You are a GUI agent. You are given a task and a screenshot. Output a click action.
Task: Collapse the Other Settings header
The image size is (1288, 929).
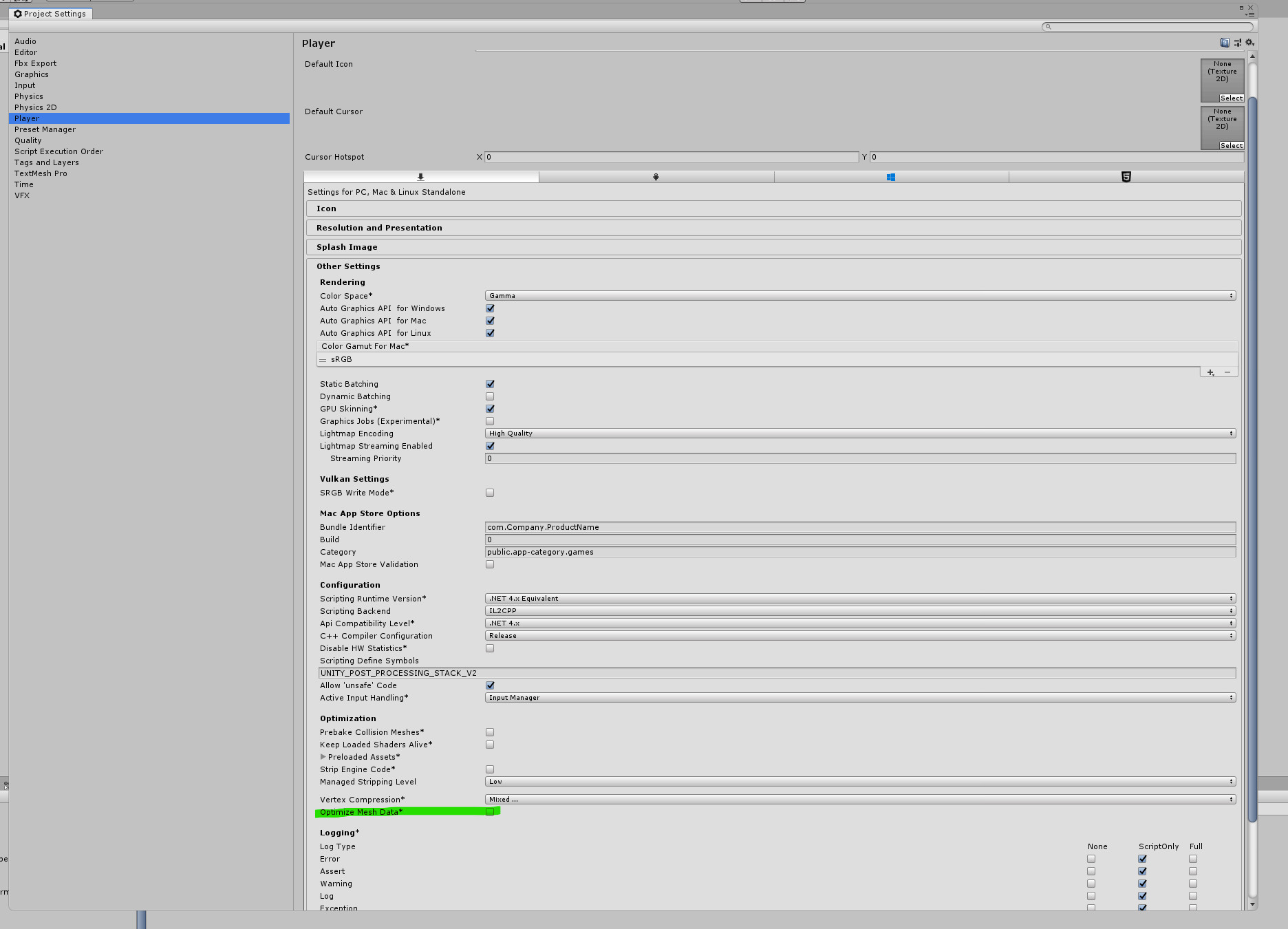[x=348, y=266]
